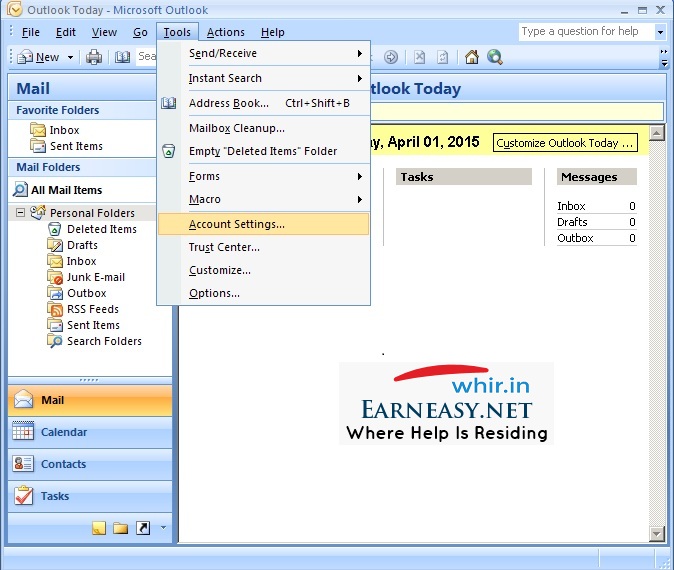The height and width of the screenshot is (570, 674).
Task: Click the scrollbar up arrow
Action: point(657,133)
